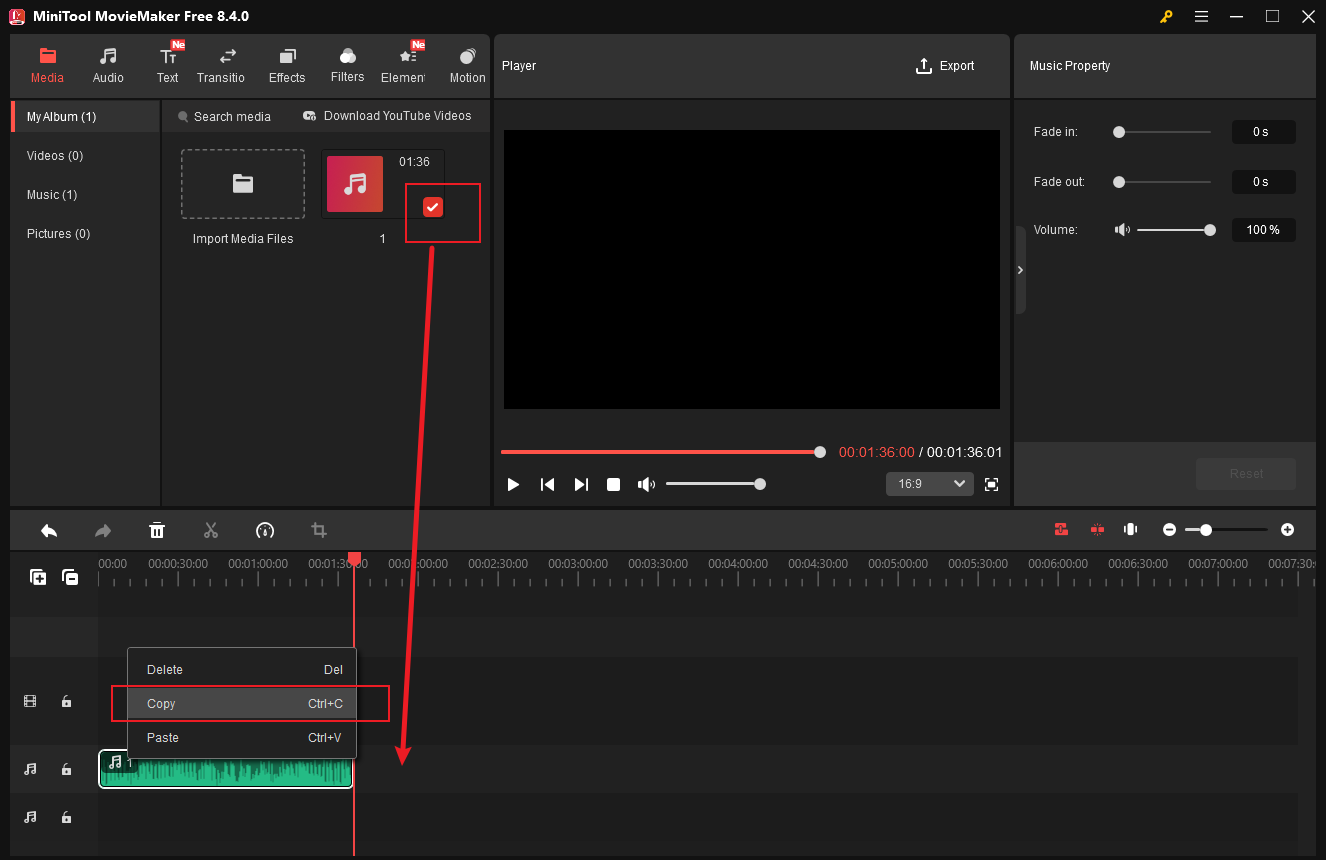Open the 16:9 aspect ratio dropdown

point(929,483)
